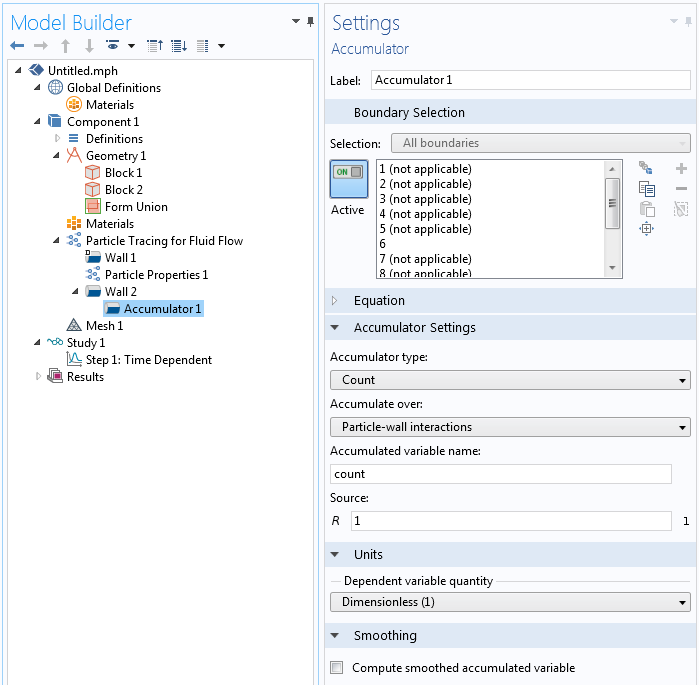
Task: Select the Accumulator 1 tree node
Action: (x=153, y=308)
